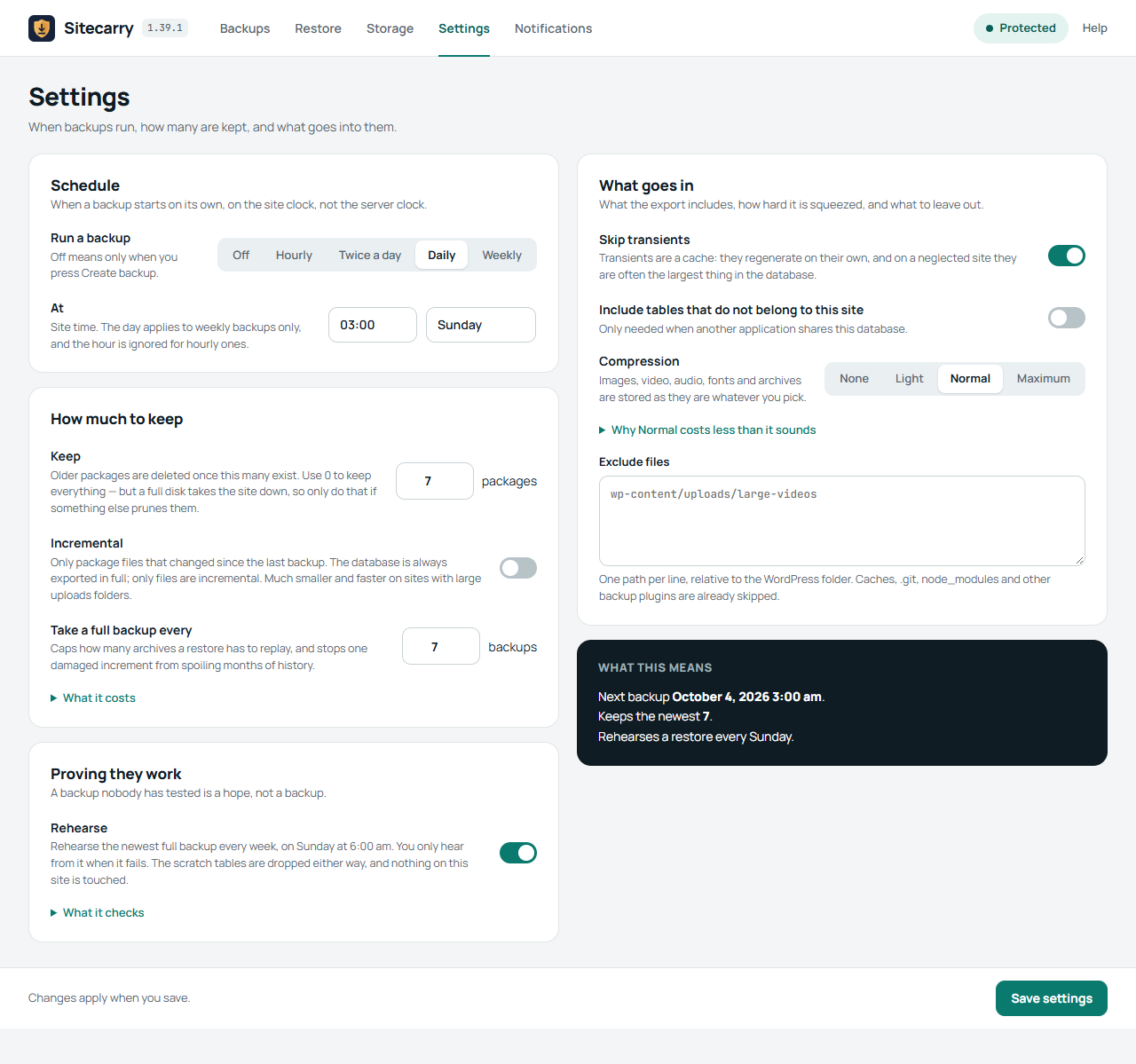Screen dimensions: 1136x1064
Task: Go to the Restore tab
Action: pos(319,28)
